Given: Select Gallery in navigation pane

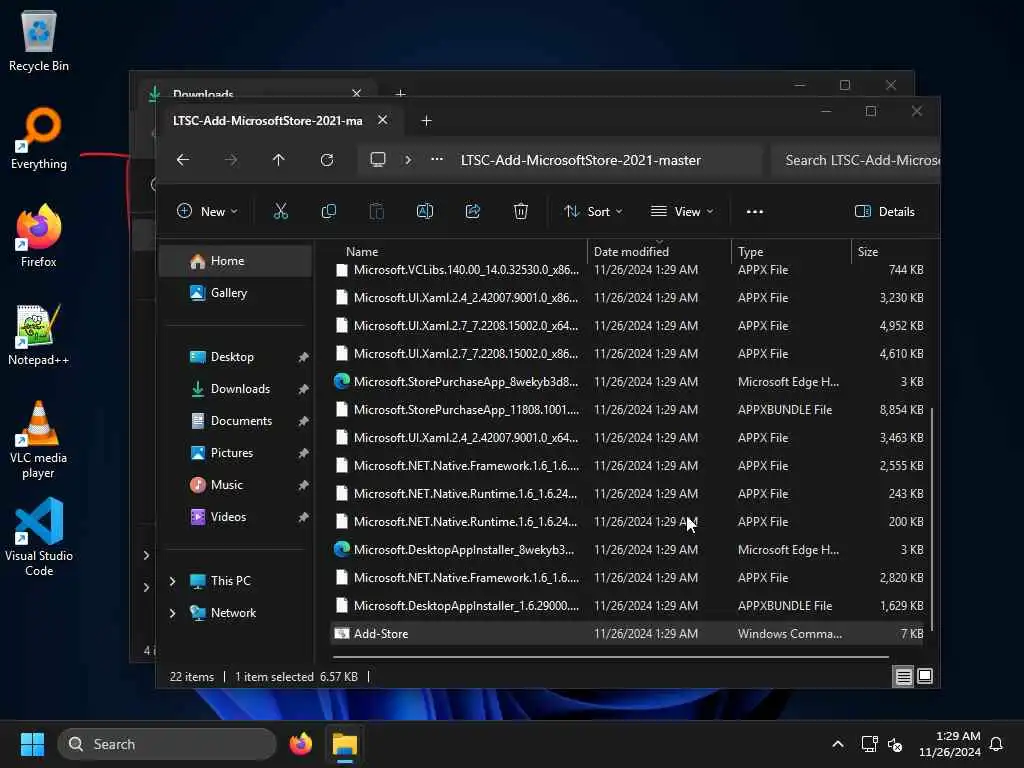Looking at the screenshot, I should 235,293.
